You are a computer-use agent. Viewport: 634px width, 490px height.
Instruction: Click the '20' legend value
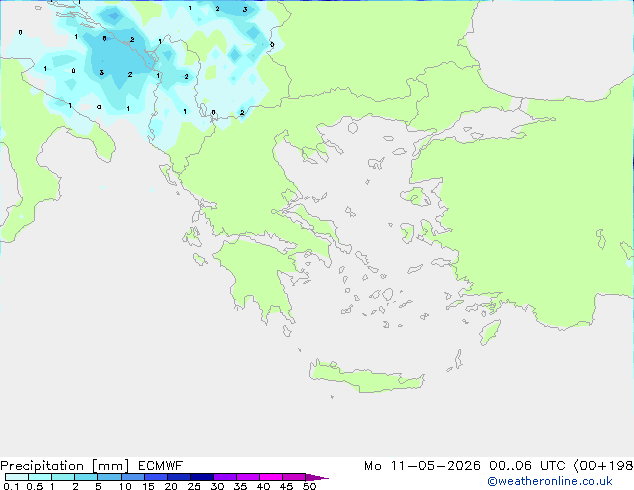point(171,486)
